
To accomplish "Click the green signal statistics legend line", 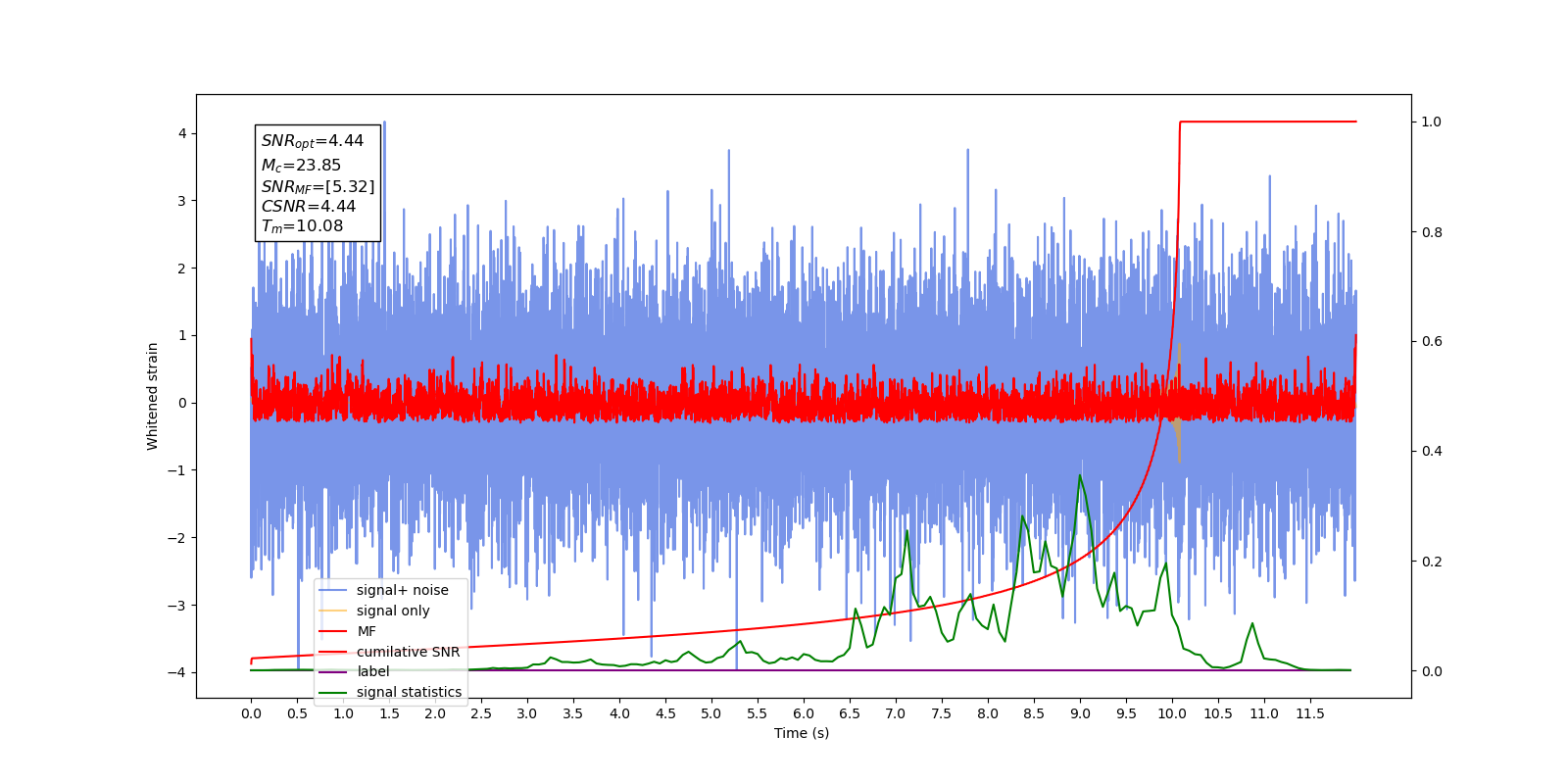I will (x=333, y=692).
